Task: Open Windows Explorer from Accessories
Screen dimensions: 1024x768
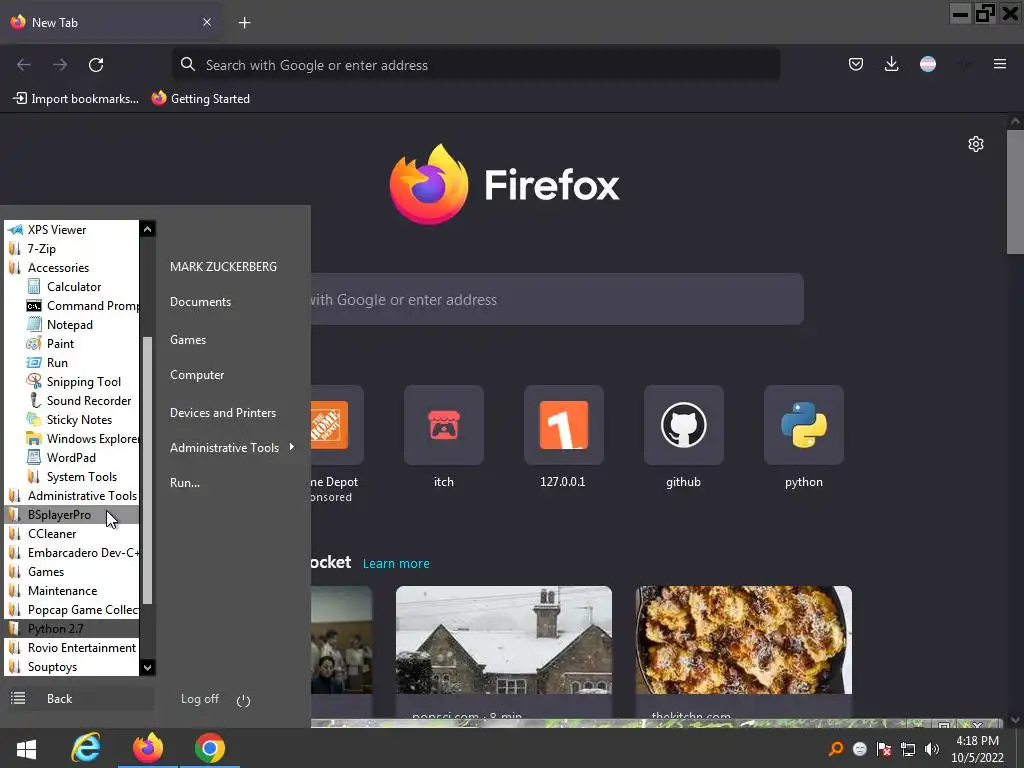Action: [x=82, y=438]
